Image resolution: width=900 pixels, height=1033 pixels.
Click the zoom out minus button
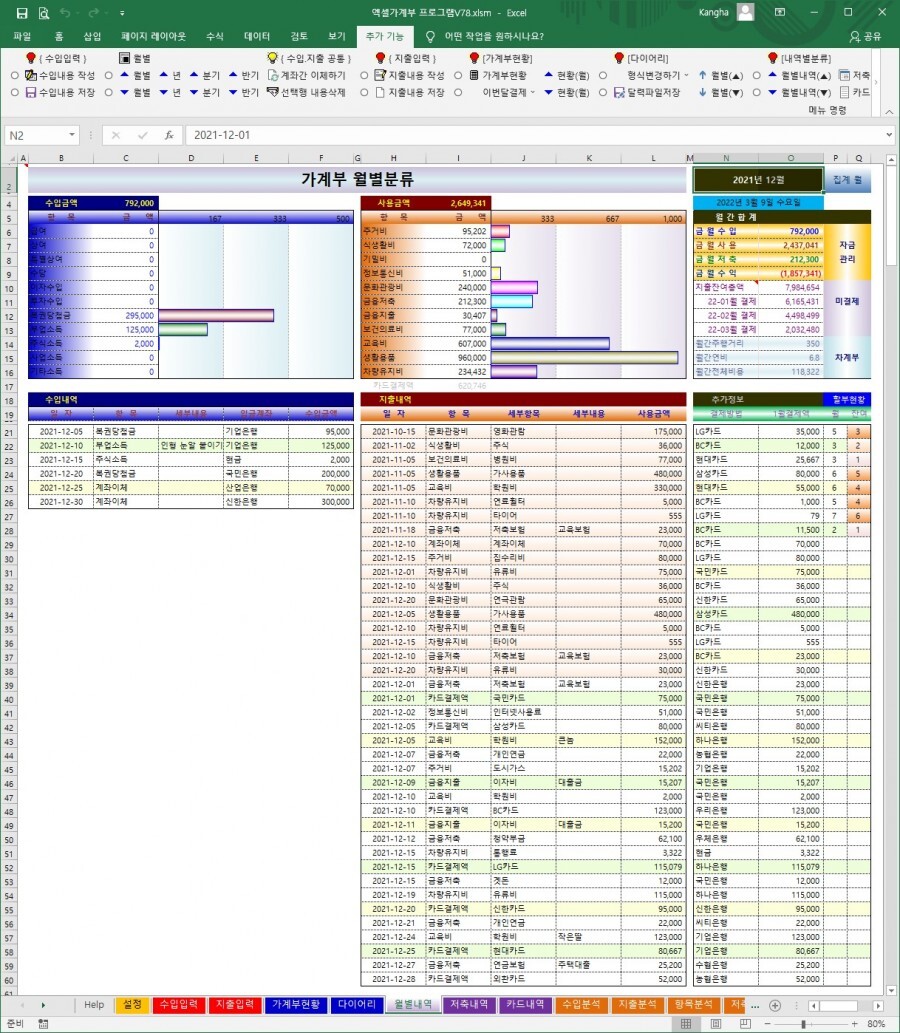coord(768,1024)
